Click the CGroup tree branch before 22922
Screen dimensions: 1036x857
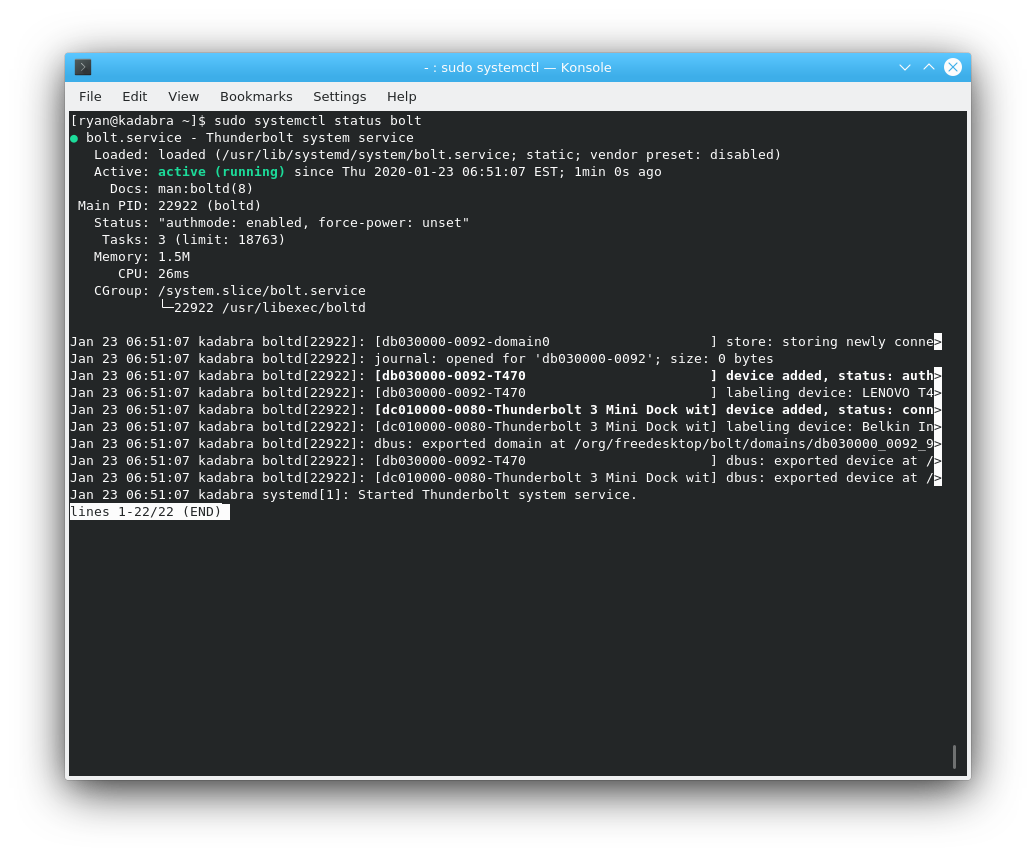click(x=166, y=307)
